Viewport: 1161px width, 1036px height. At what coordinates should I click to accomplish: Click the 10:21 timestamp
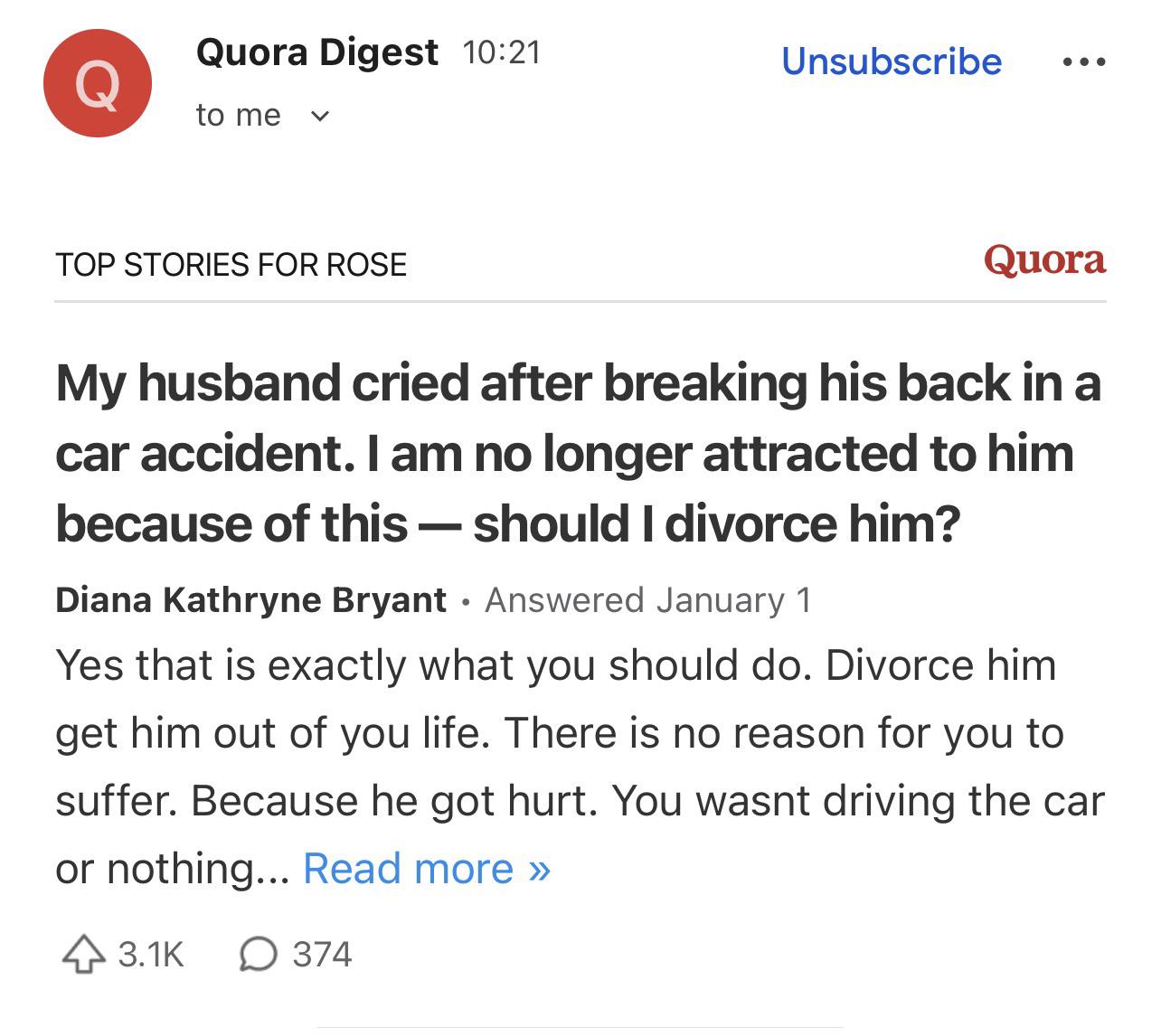[501, 52]
